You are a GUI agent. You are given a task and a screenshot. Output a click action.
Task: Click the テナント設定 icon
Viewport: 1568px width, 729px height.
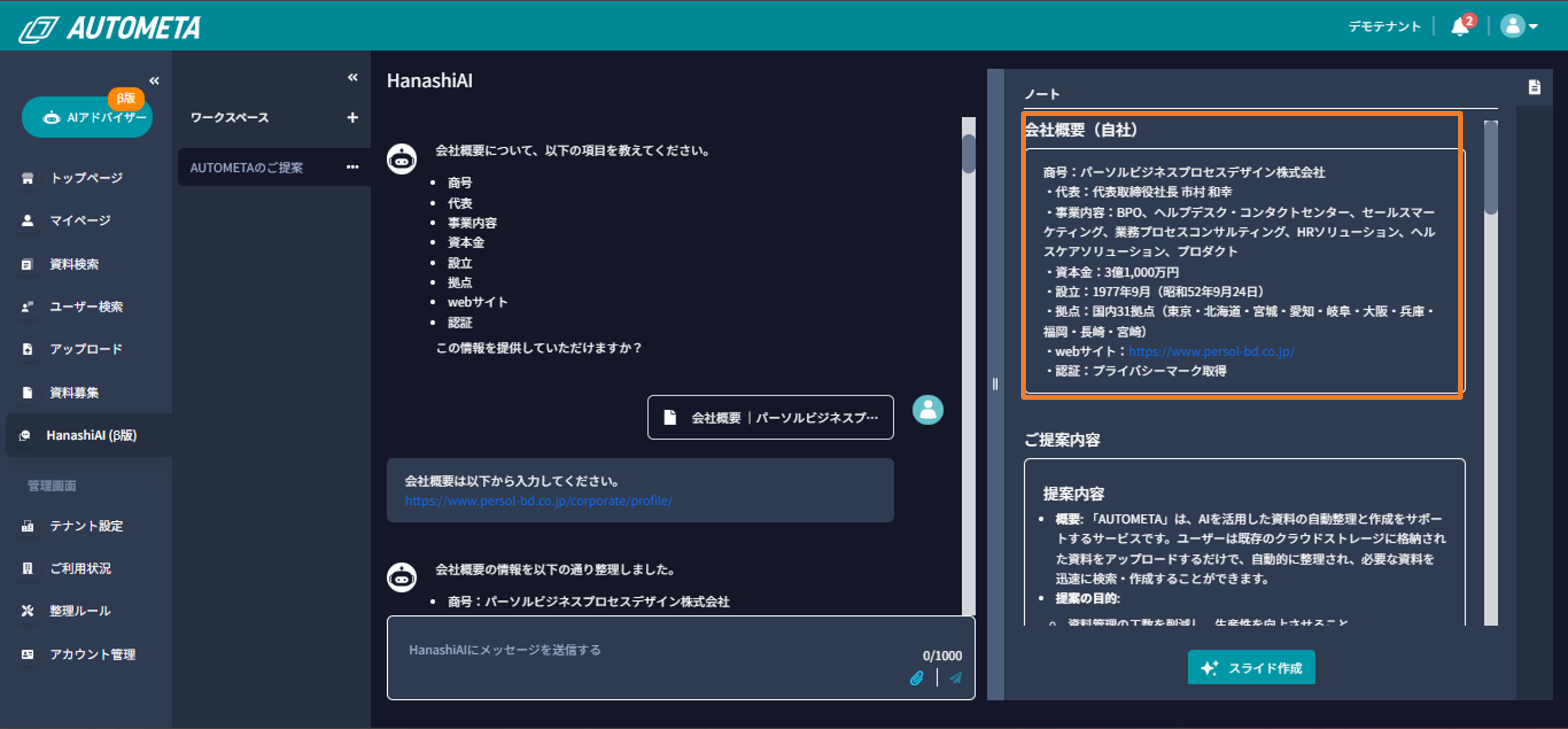(x=28, y=526)
